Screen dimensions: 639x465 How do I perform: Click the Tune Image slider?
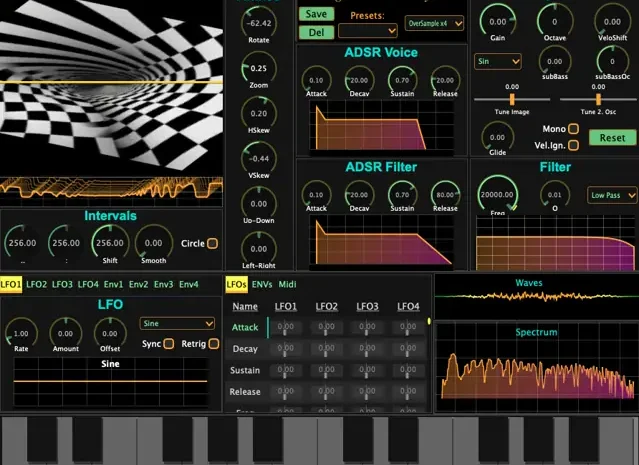512,99
